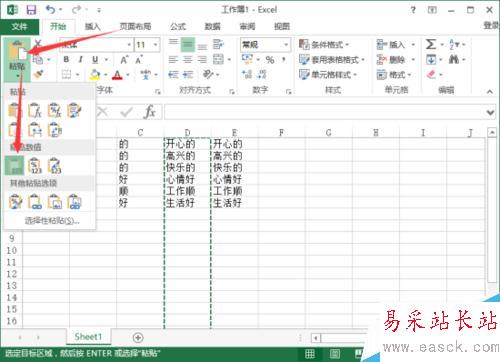The width and height of the screenshot is (500, 362).
Task: Choose the Paste as Picture option
Action: click(54, 202)
